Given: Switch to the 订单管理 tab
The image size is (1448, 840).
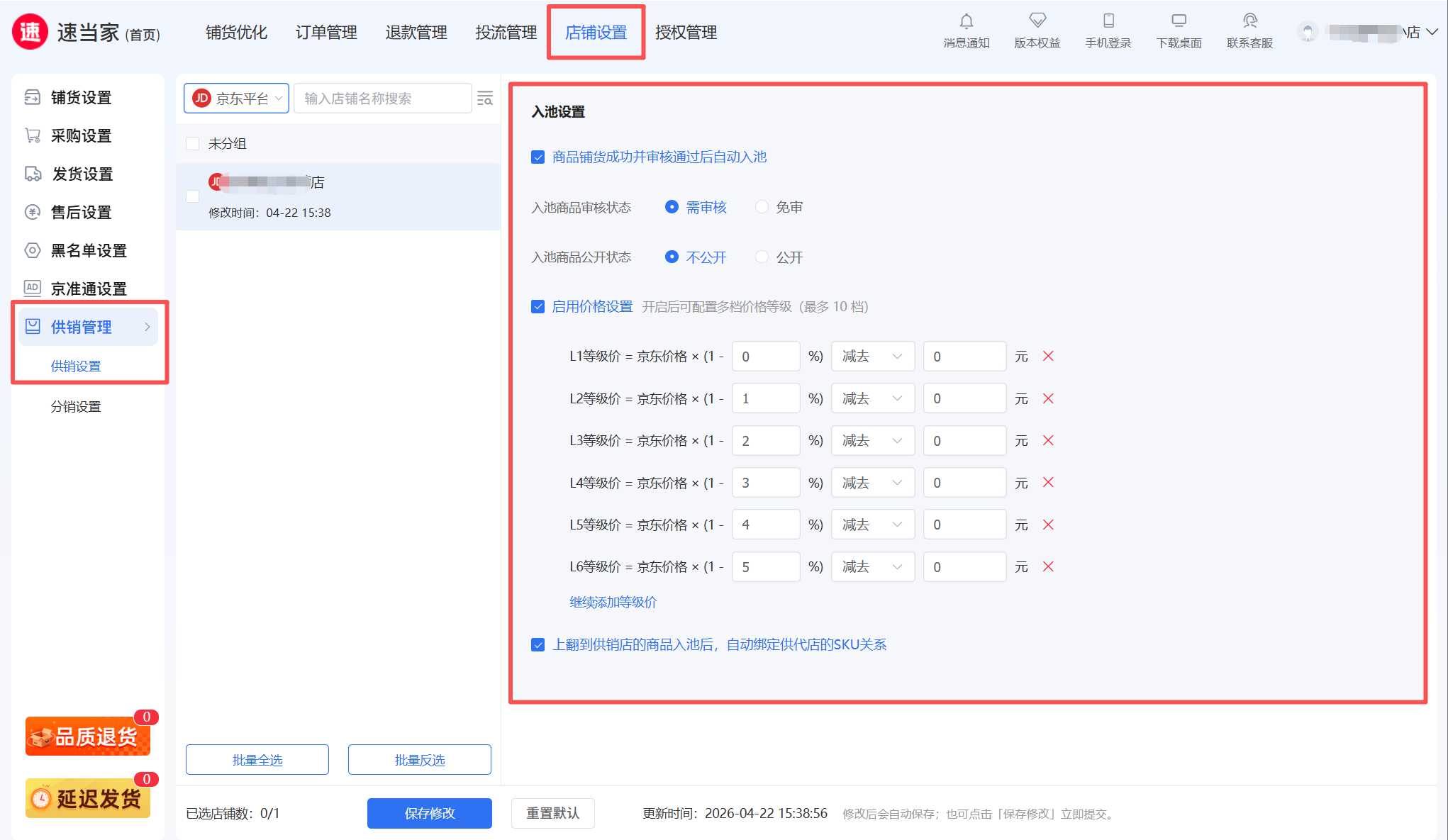Looking at the screenshot, I should tap(326, 33).
